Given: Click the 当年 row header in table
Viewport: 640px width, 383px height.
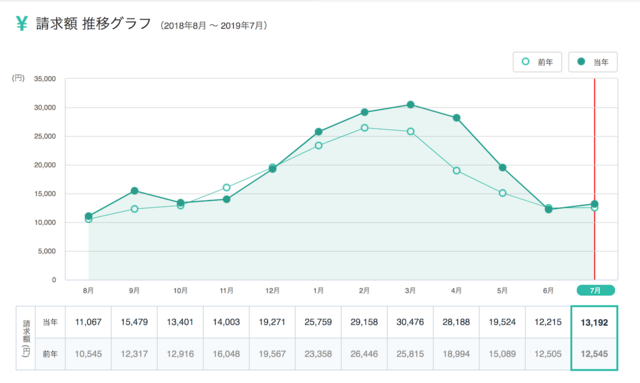Looking at the screenshot, I should tap(50, 322).
